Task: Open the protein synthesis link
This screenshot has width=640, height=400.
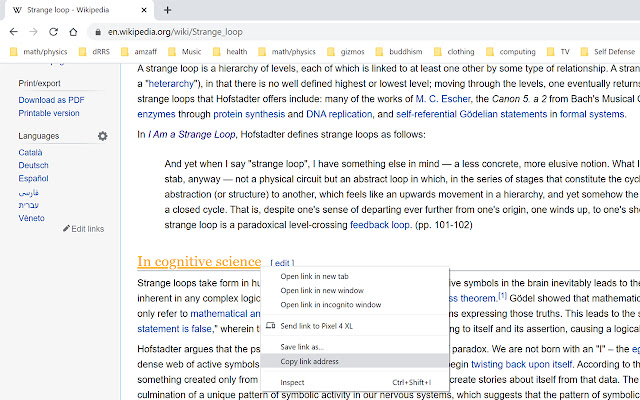Action: tap(249, 114)
